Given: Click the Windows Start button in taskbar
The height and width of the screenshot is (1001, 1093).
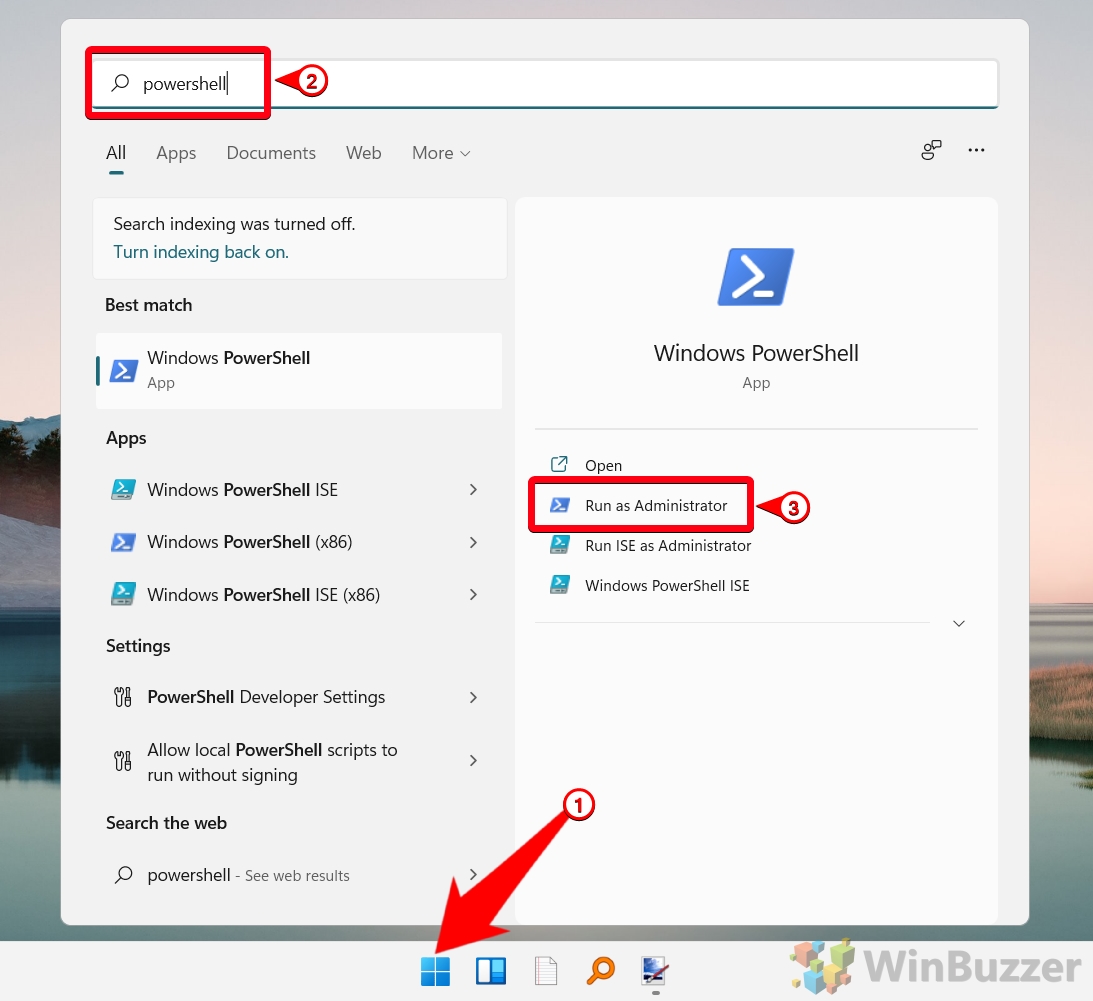Looking at the screenshot, I should (436, 971).
